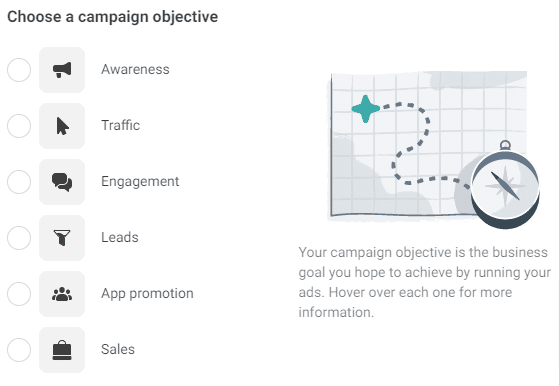This screenshot has width=559, height=386.
Task: Select the Awareness radio button
Action: click(19, 70)
